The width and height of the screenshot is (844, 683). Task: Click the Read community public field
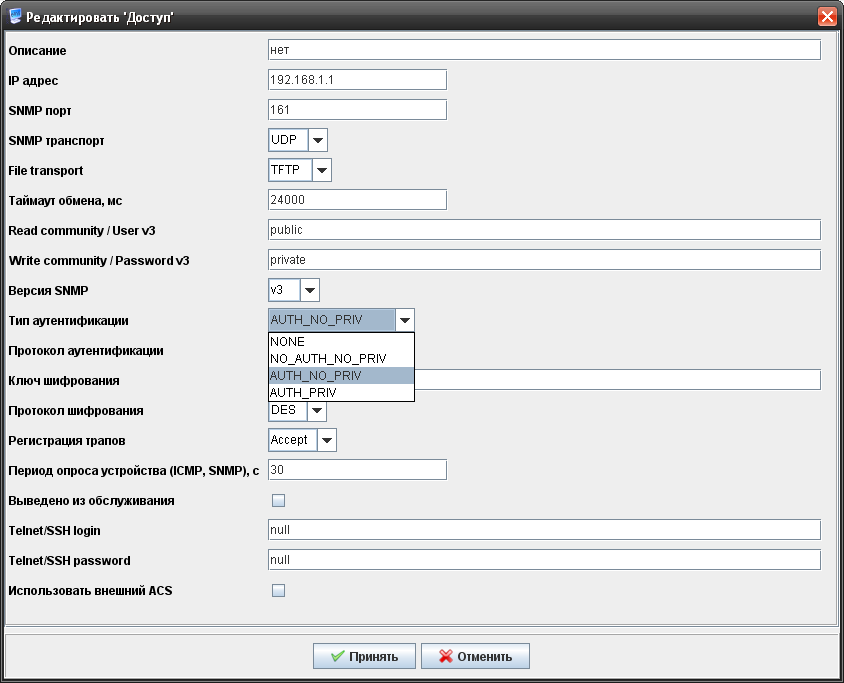tap(544, 230)
